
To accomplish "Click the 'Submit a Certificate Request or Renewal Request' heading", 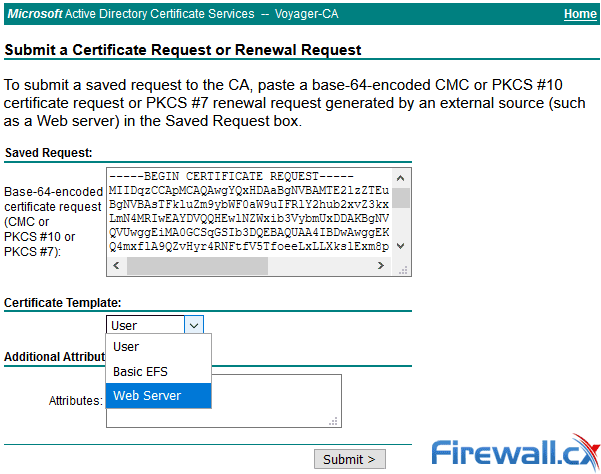I will (183, 50).
